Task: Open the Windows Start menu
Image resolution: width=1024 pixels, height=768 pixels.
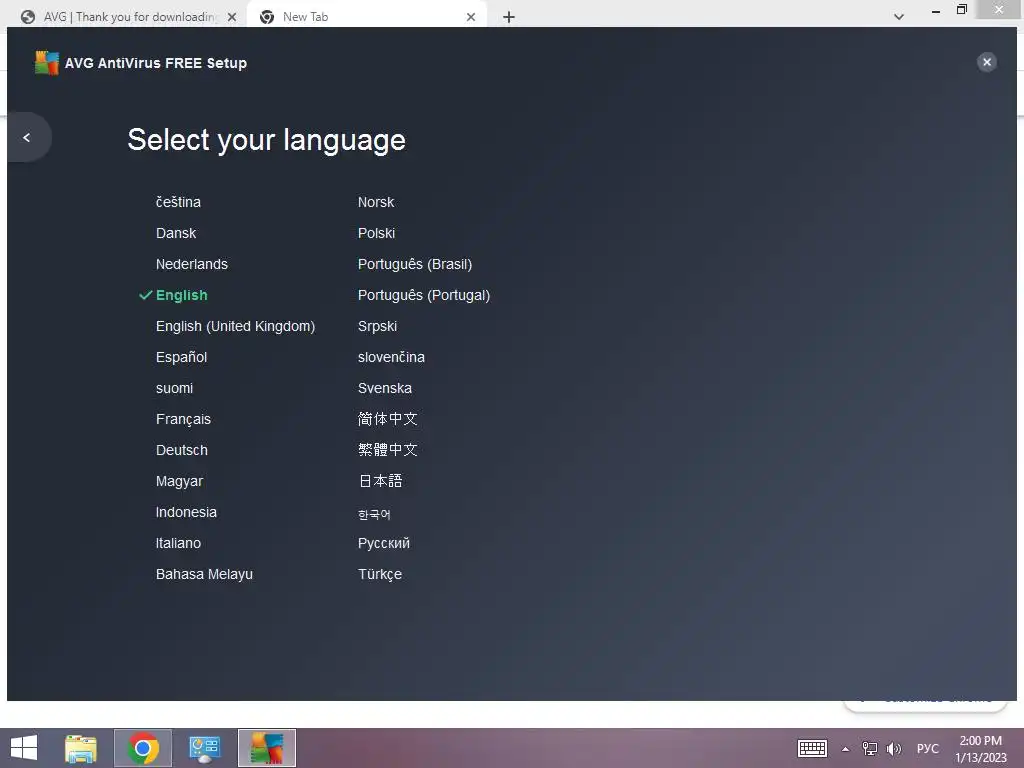Action: click(24, 748)
